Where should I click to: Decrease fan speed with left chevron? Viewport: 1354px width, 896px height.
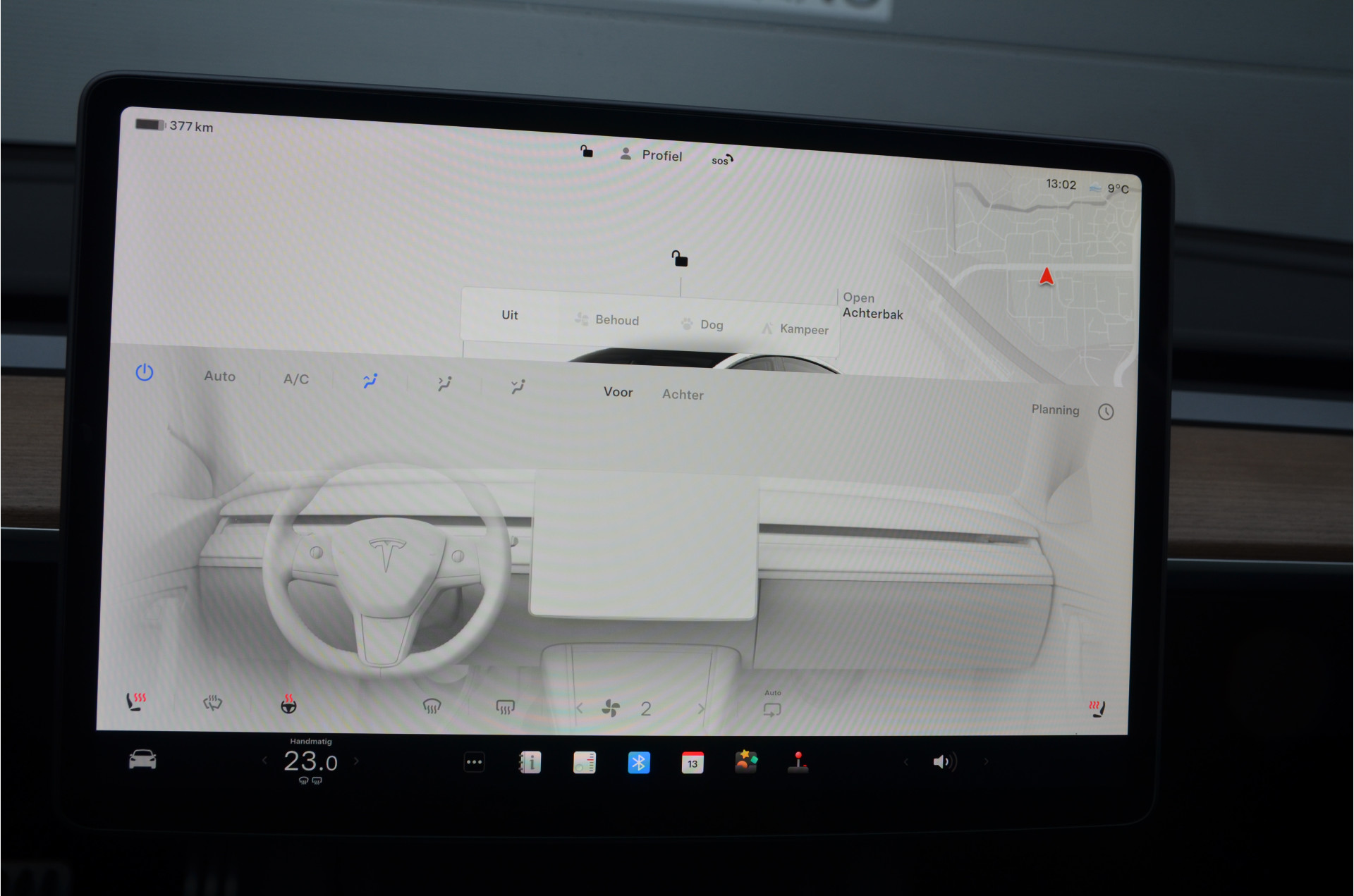pyautogui.click(x=580, y=708)
